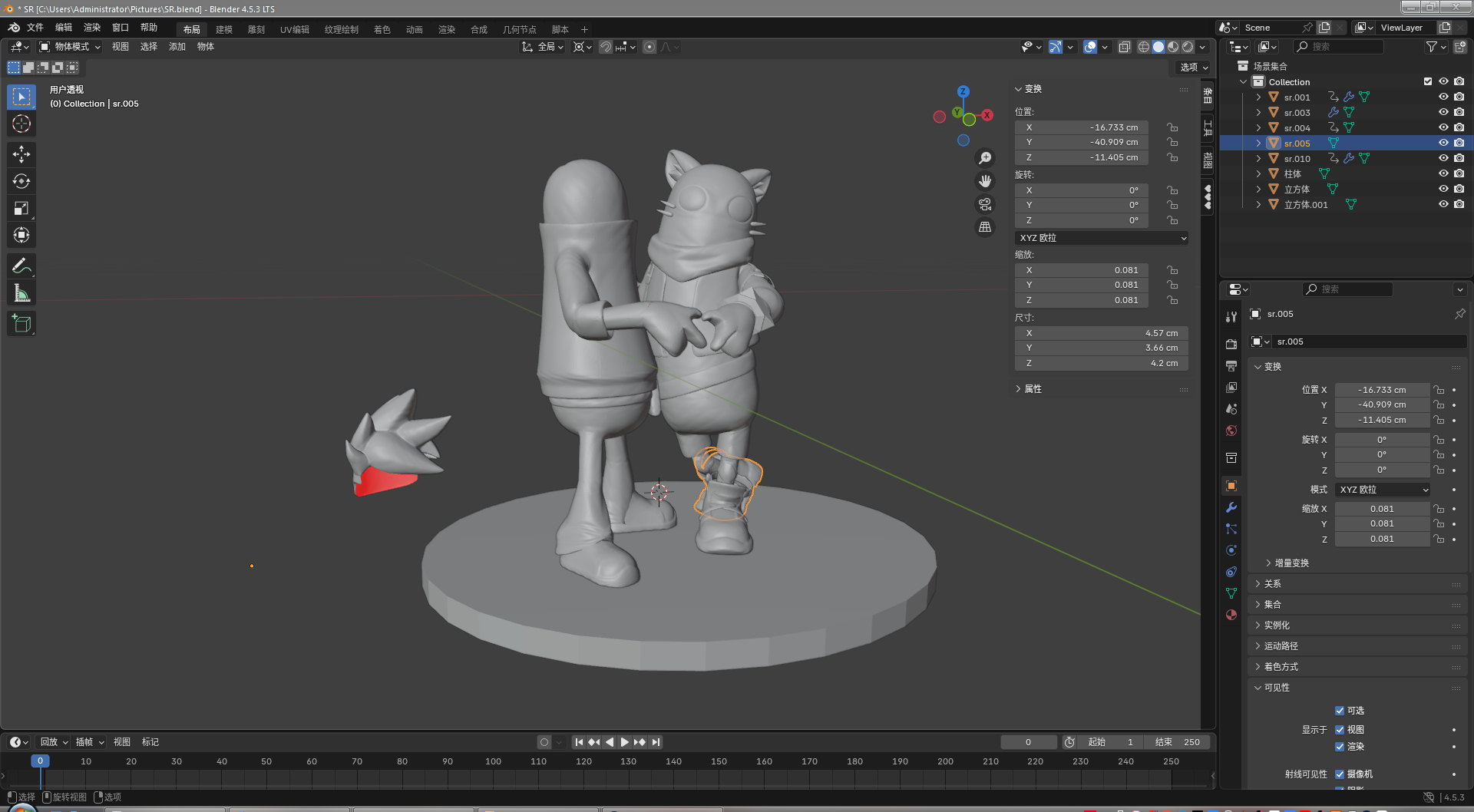Switch to the UV编辑 workspace tab
Viewport: 1474px width, 812px height.
295,30
